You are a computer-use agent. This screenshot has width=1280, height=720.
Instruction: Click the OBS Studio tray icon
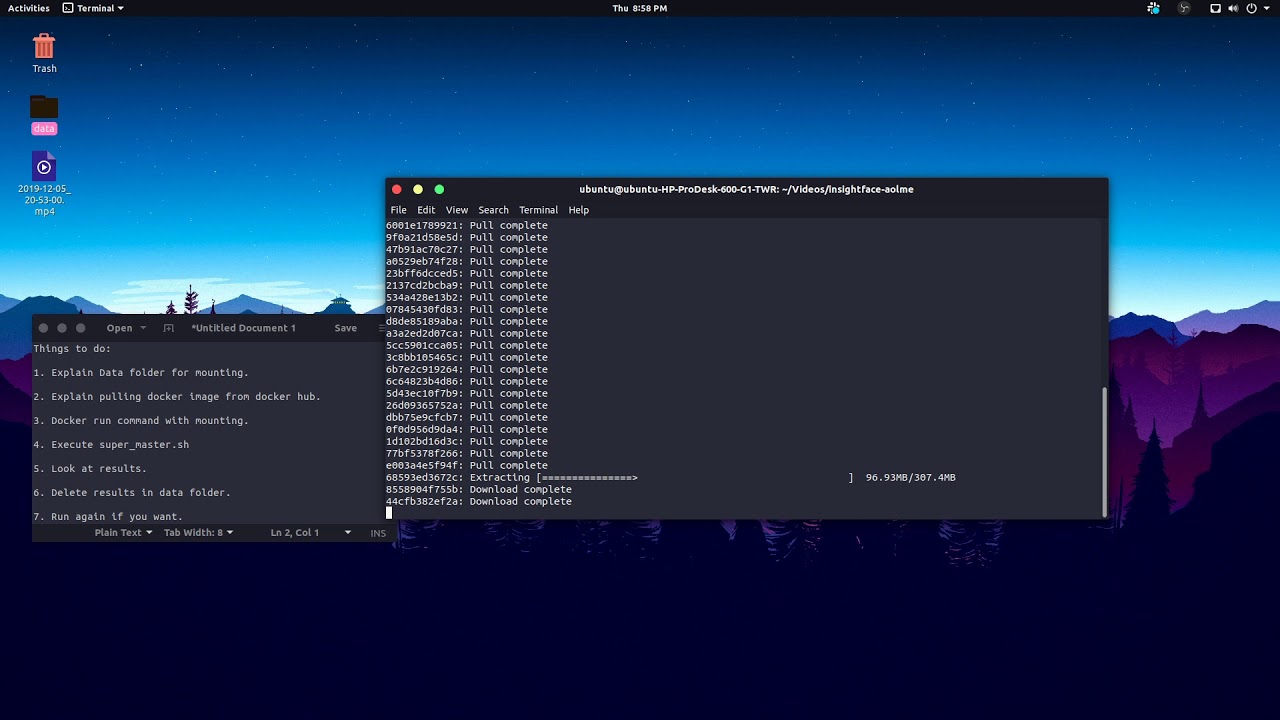[1184, 8]
